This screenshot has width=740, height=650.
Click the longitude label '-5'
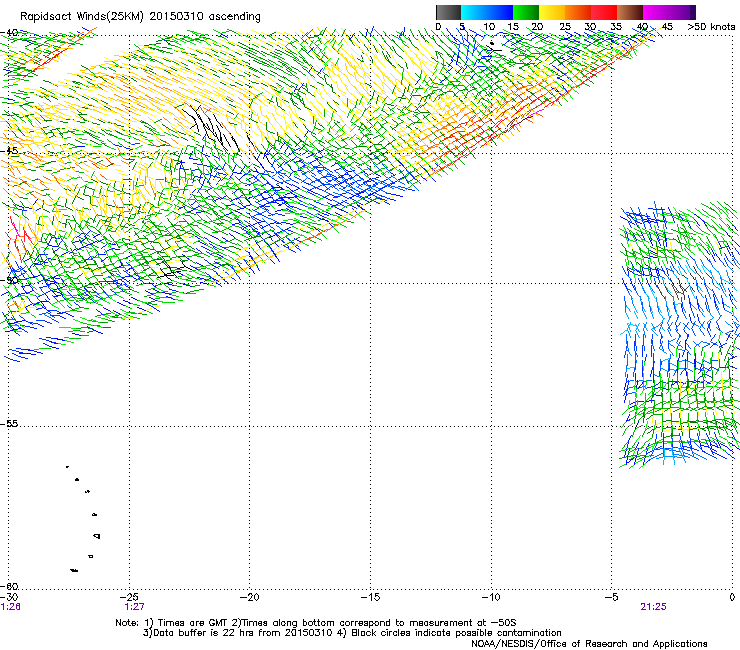pyautogui.click(x=612, y=597)
